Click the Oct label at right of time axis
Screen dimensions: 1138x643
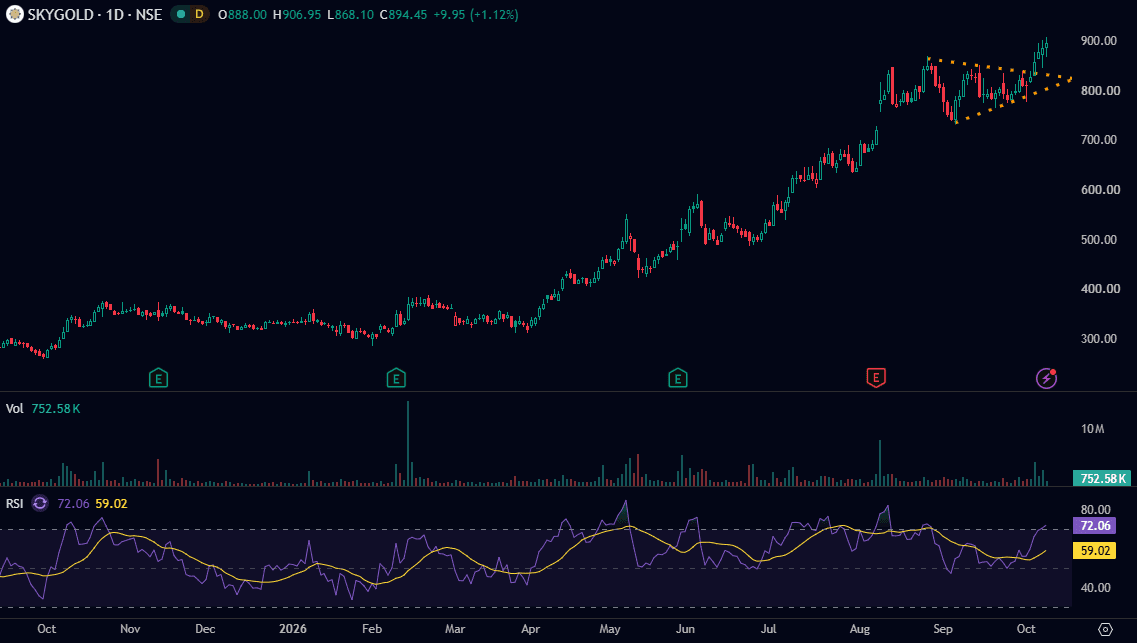pyautogui.click(x=1026, y=628)
